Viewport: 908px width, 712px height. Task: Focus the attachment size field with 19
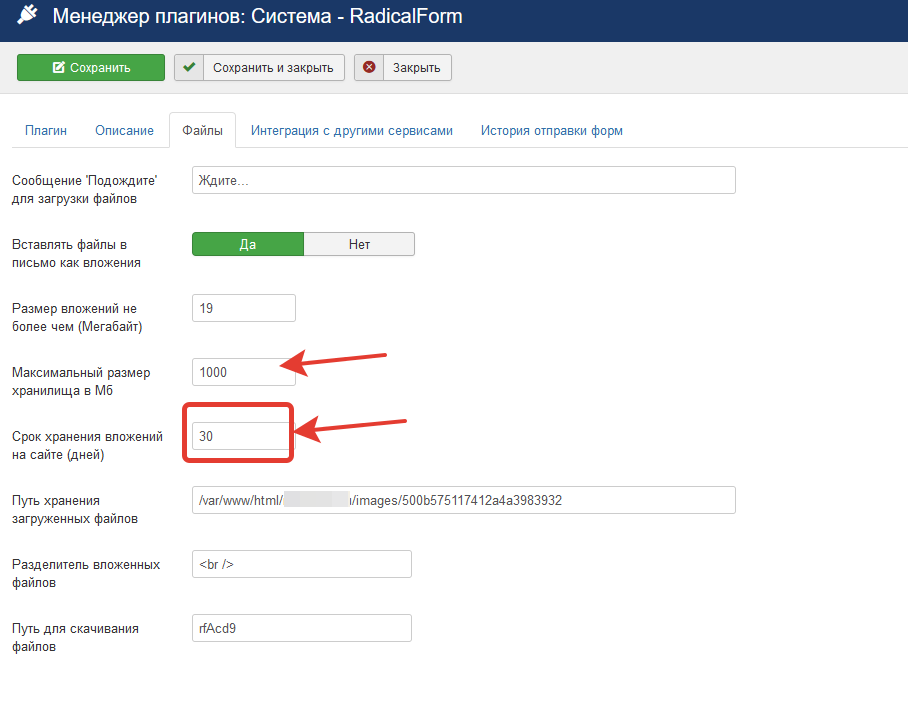243,308
